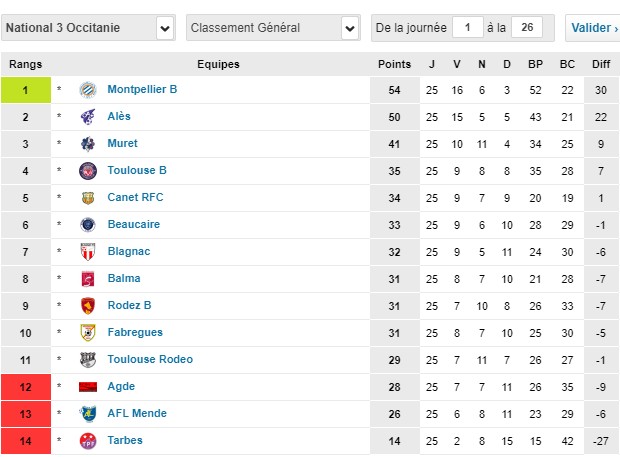Open the Beaucaire team link
The image size is (620, 457).
(133, 225)
